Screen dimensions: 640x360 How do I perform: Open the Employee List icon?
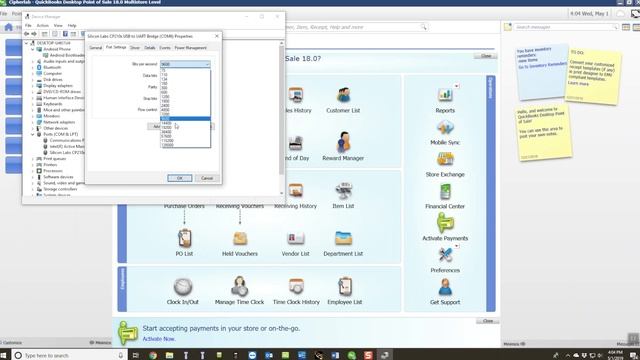345,287
